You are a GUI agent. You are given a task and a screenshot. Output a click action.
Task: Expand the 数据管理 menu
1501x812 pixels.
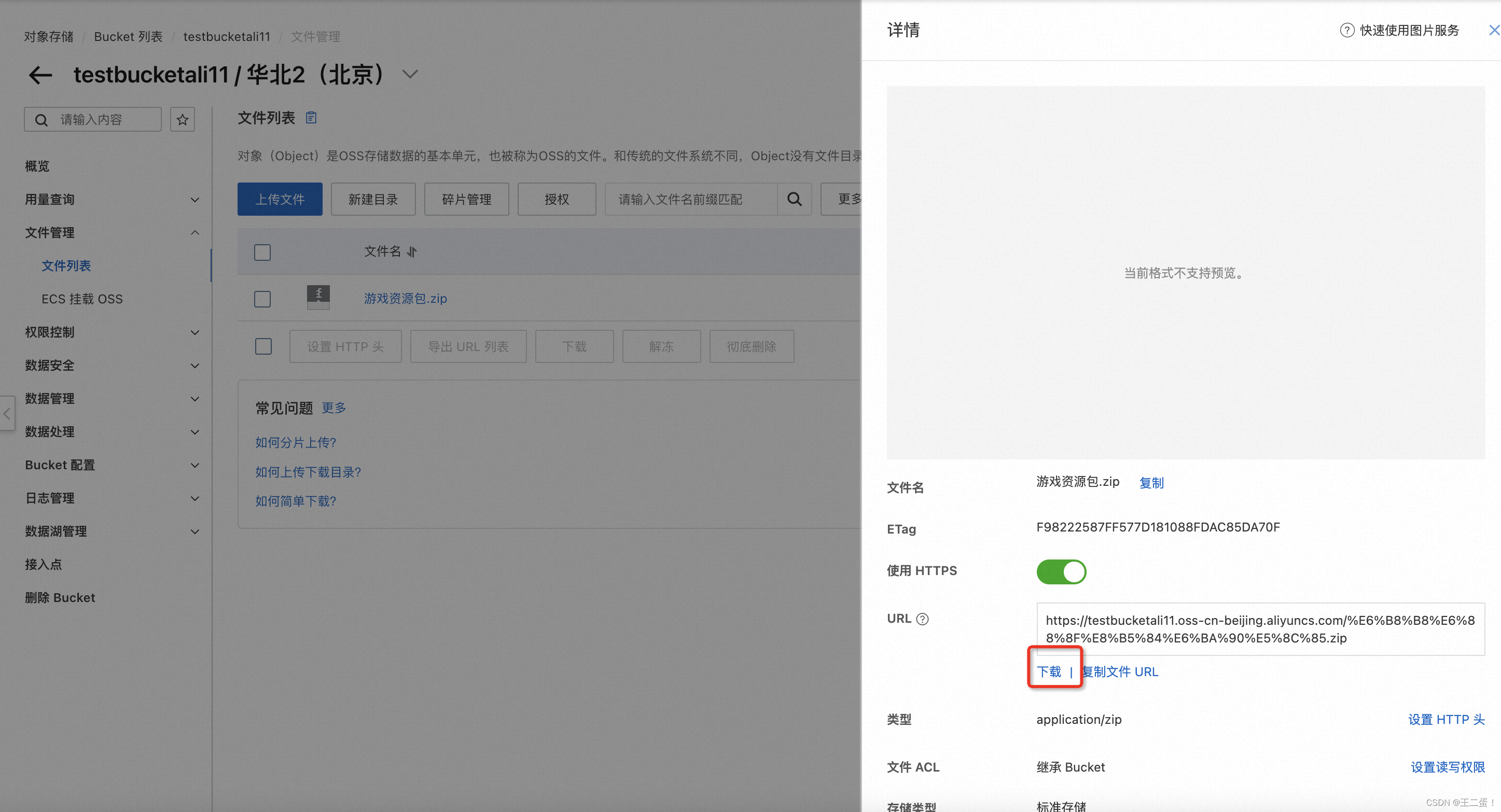click(194, 399)
